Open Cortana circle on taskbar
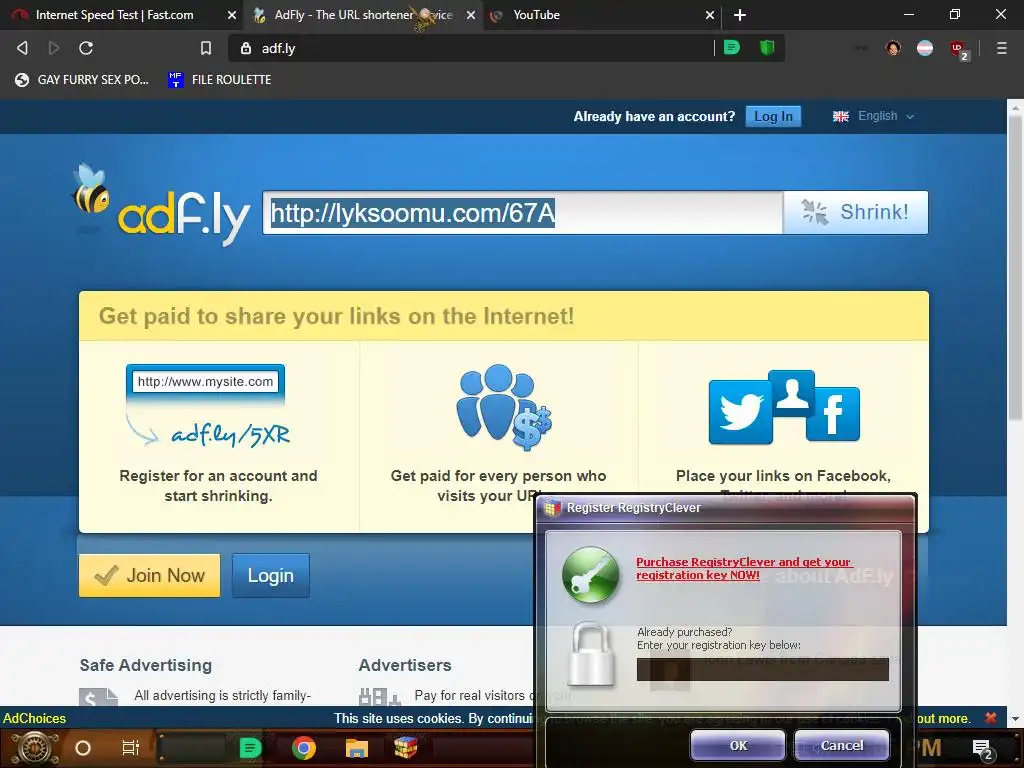 (x=83, y=748)
